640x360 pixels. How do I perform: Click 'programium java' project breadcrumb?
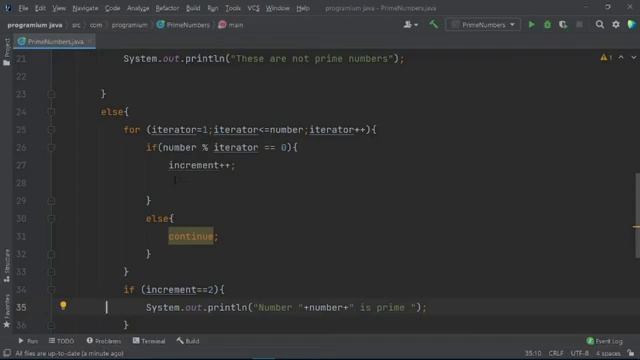35,25
